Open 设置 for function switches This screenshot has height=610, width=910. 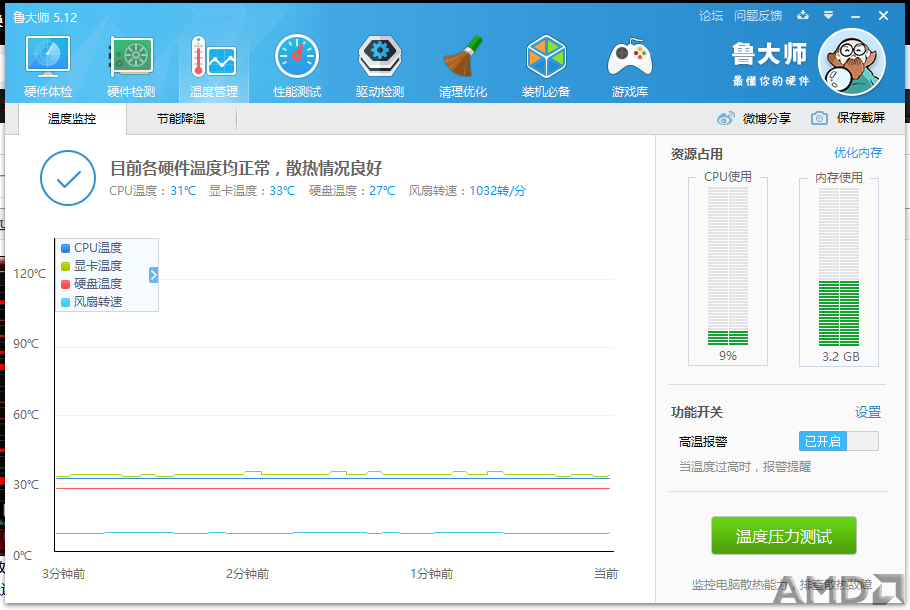pyautogui.click(x=868, y=412)
